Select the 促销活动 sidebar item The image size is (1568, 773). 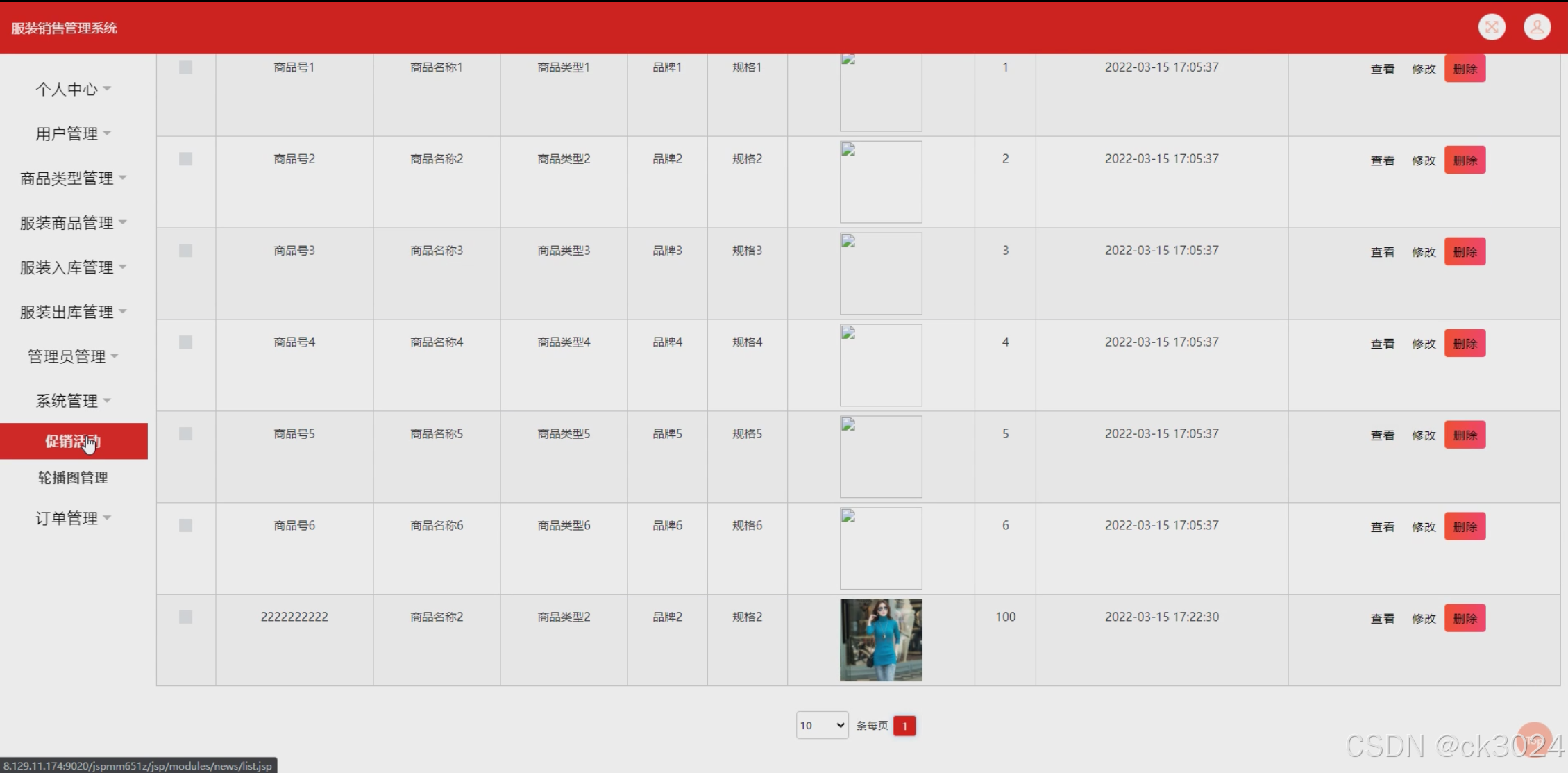click(x=73, y=442)
